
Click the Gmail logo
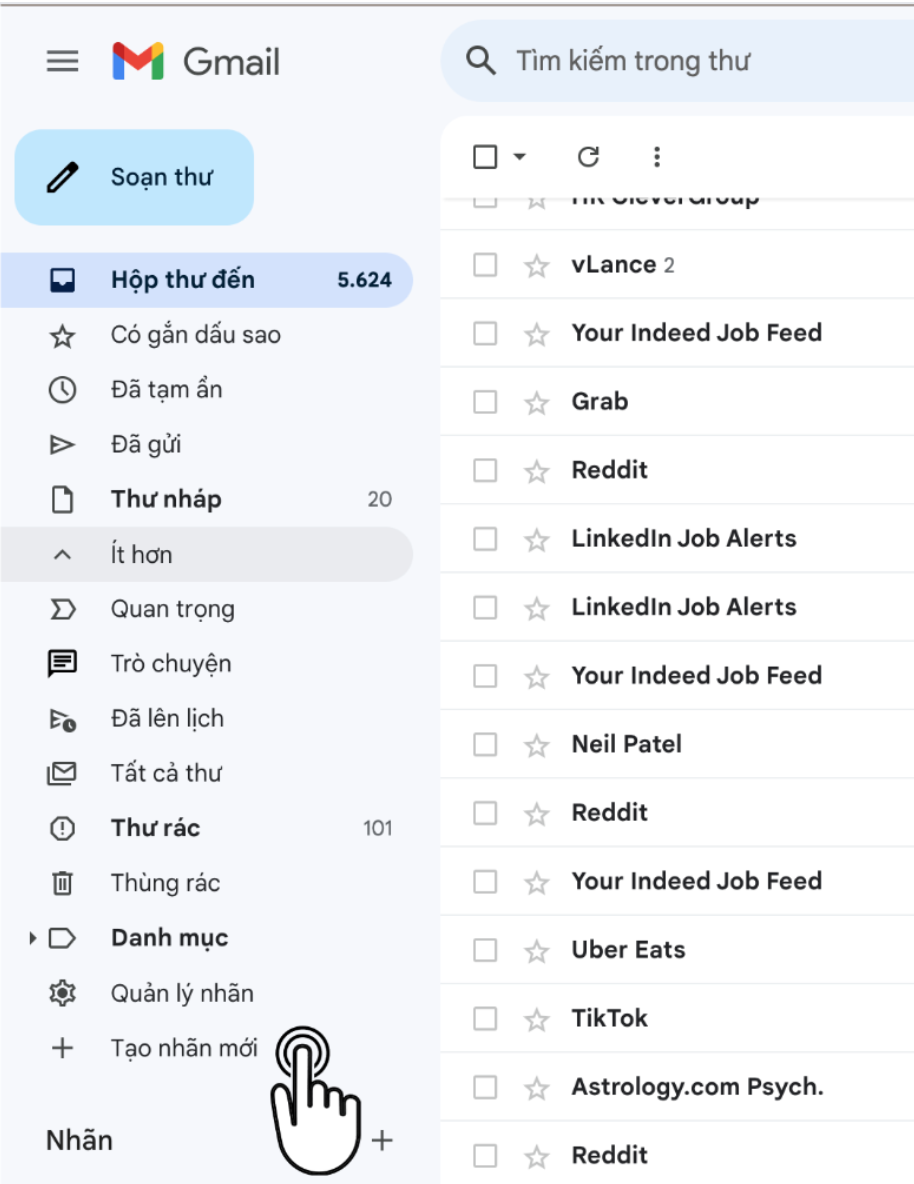click(x=196, y=61)
